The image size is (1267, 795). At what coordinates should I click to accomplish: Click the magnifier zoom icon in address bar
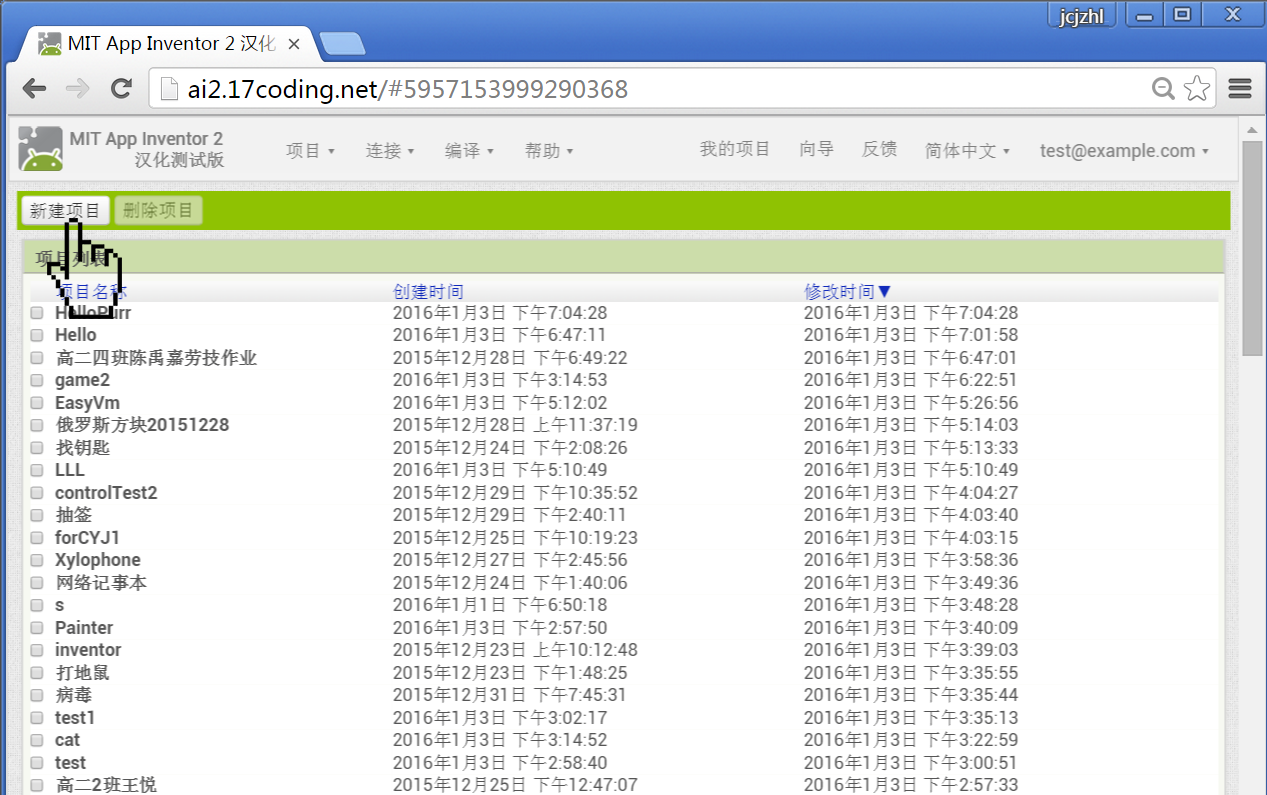pos(1163,89)
